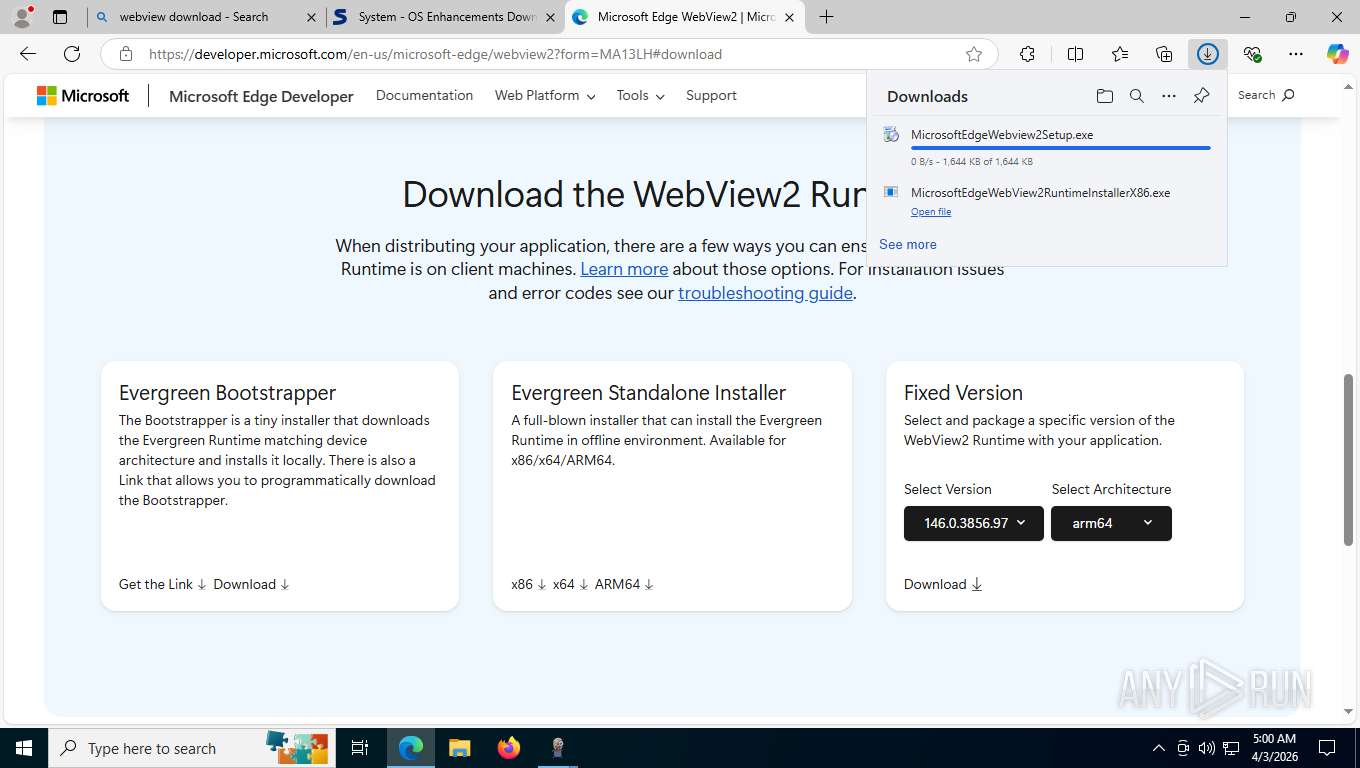The image size is (1360, 768).
Task: Click the Microsoft logo
Action: 83,96
